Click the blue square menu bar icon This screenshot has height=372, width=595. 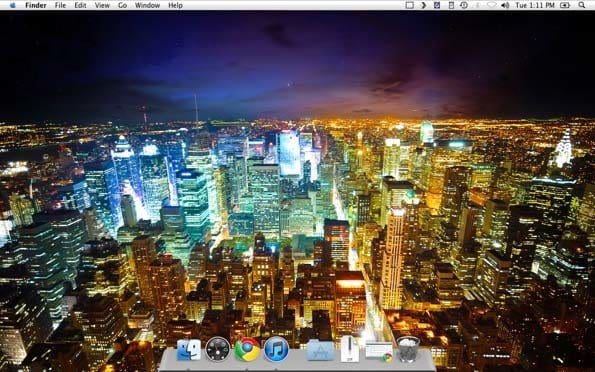tap(437, 5)
